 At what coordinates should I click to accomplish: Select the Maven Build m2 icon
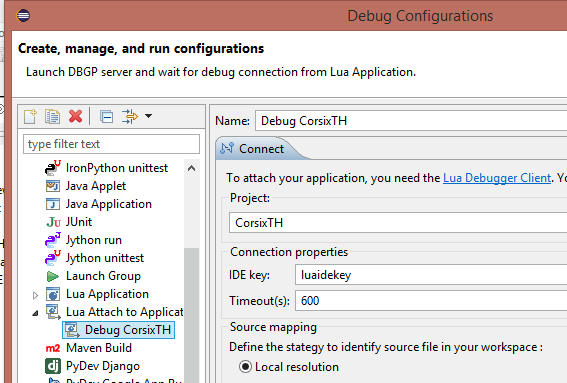pyautogui.click(x=53, y=348)
